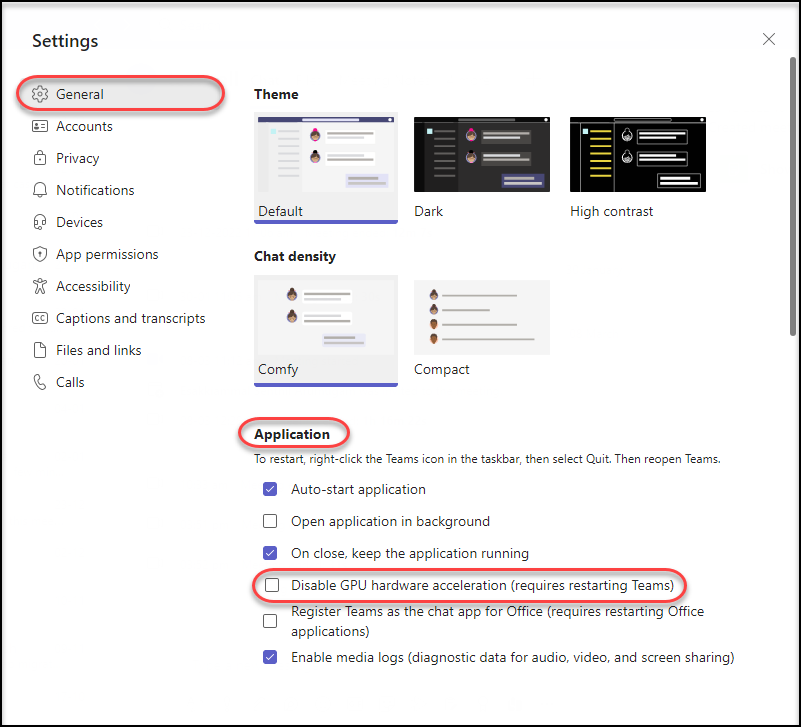
Task: Enable Disable GPU hardware acceleration
Action: click(x=270, y=585)
